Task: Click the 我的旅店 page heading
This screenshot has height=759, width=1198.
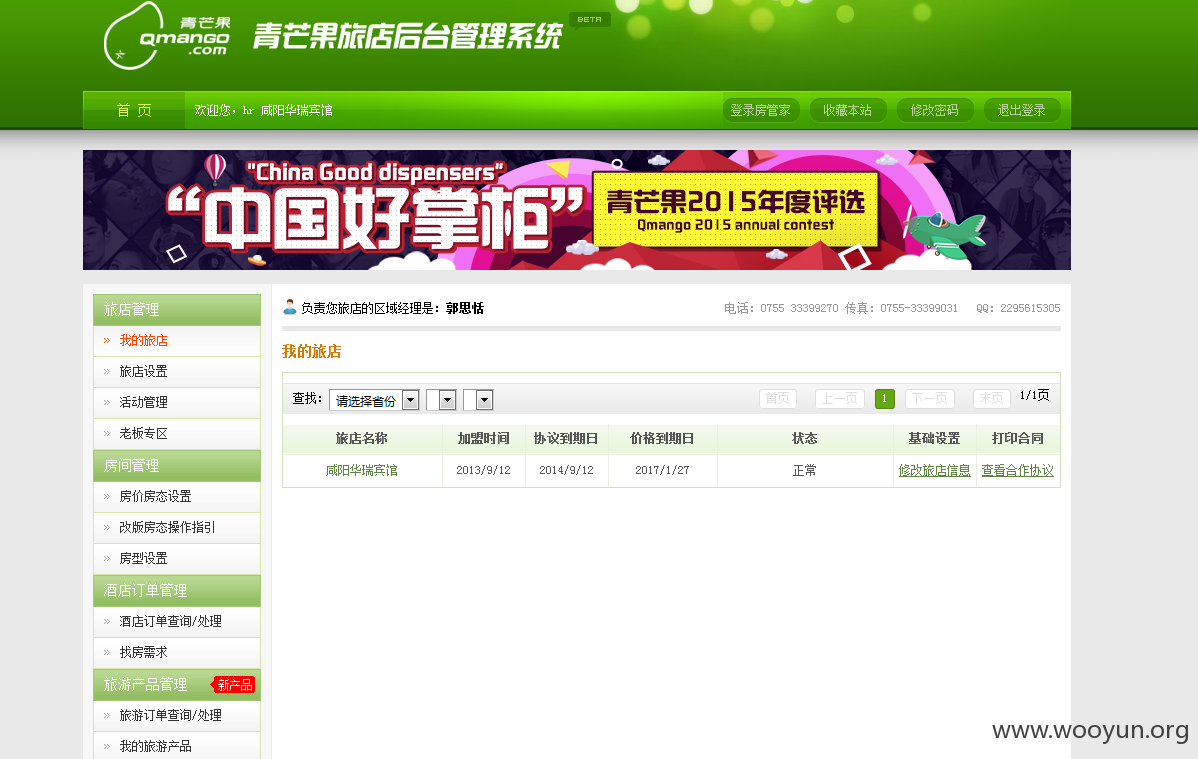Action: click(x=312, y=352)
